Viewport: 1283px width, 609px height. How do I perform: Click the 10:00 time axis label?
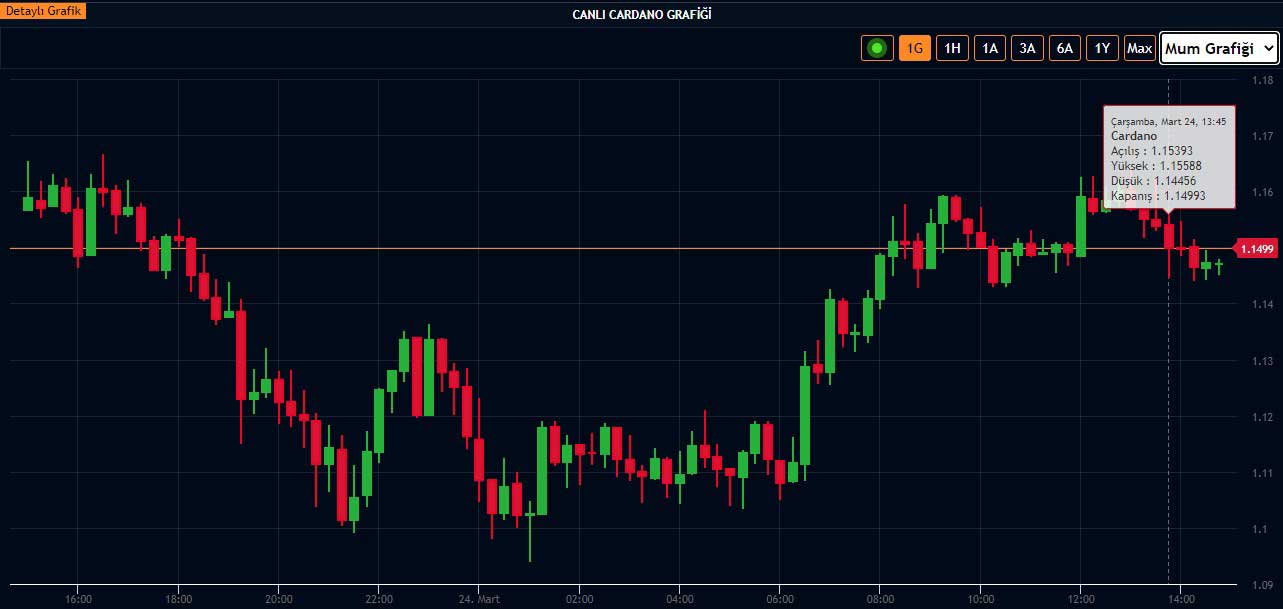980,600
